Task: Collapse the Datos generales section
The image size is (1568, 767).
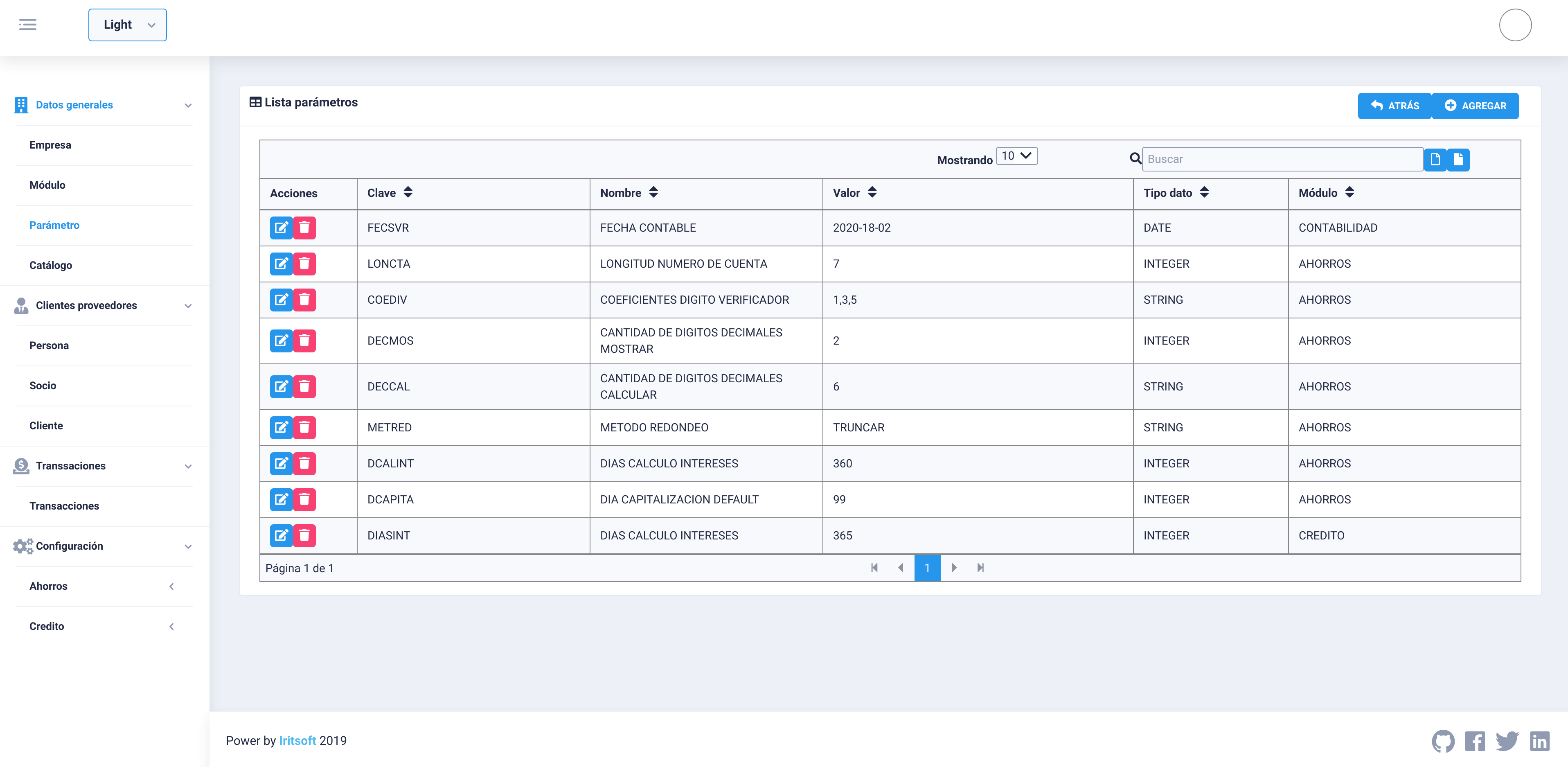Action: [188, 105]
